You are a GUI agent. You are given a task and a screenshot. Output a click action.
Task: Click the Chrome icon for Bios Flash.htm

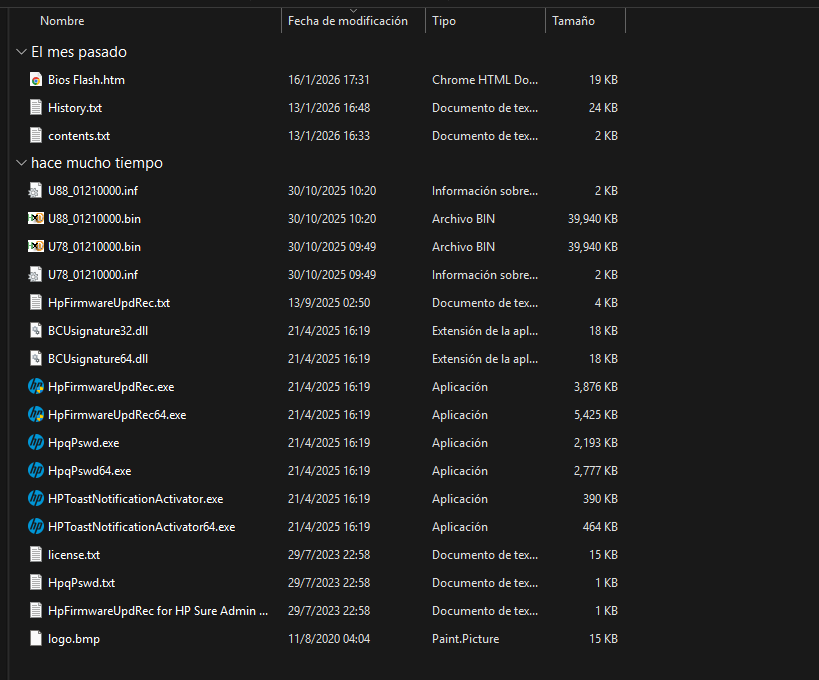36,79
